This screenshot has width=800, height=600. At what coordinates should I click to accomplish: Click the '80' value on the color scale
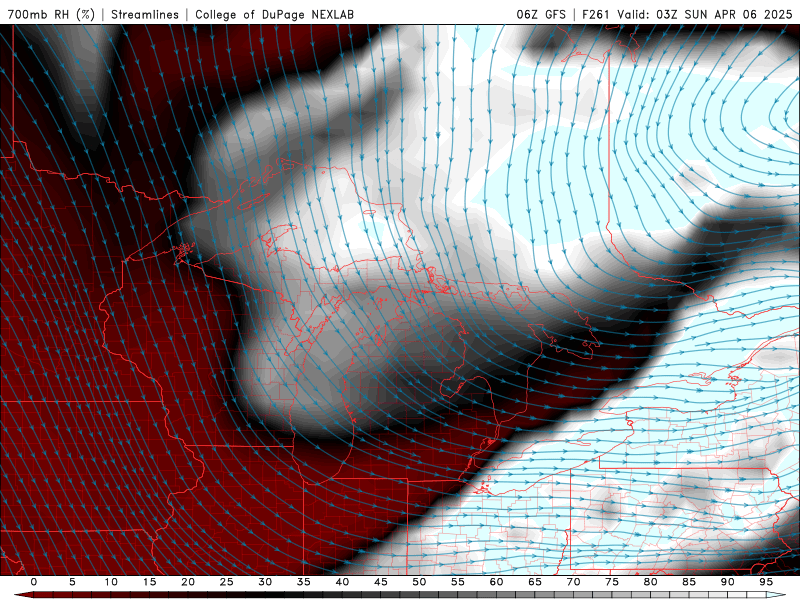point(651,582)
